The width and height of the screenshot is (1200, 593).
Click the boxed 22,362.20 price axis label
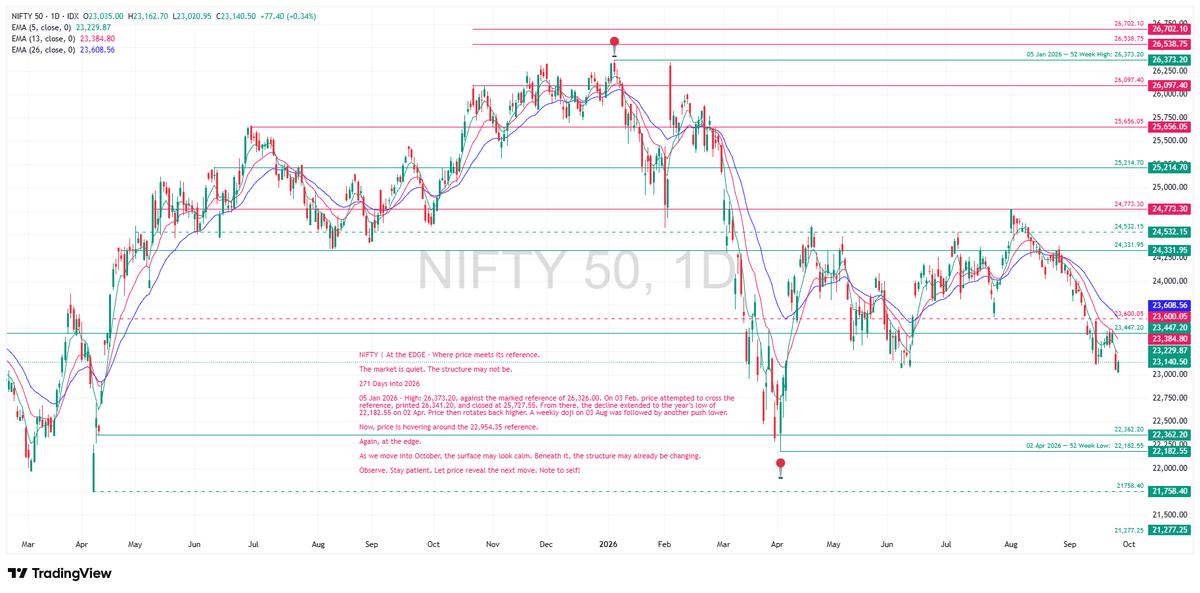coord(1169,435)
